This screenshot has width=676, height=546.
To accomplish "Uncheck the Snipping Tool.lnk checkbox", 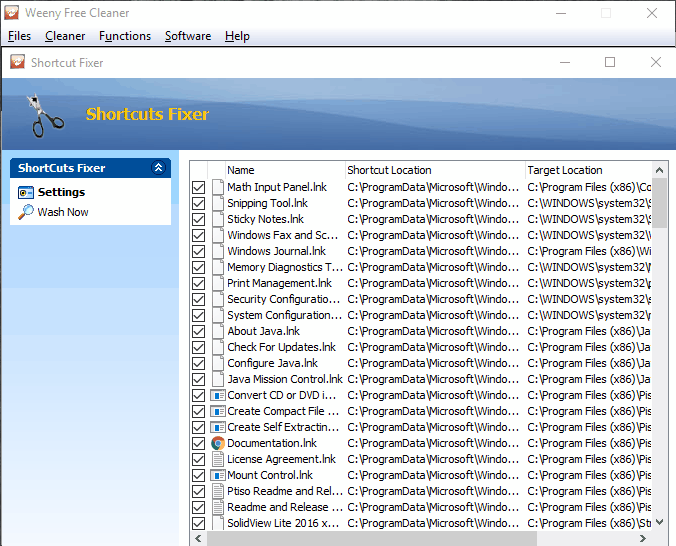I will pyautogui.click(x=198, y=203).
